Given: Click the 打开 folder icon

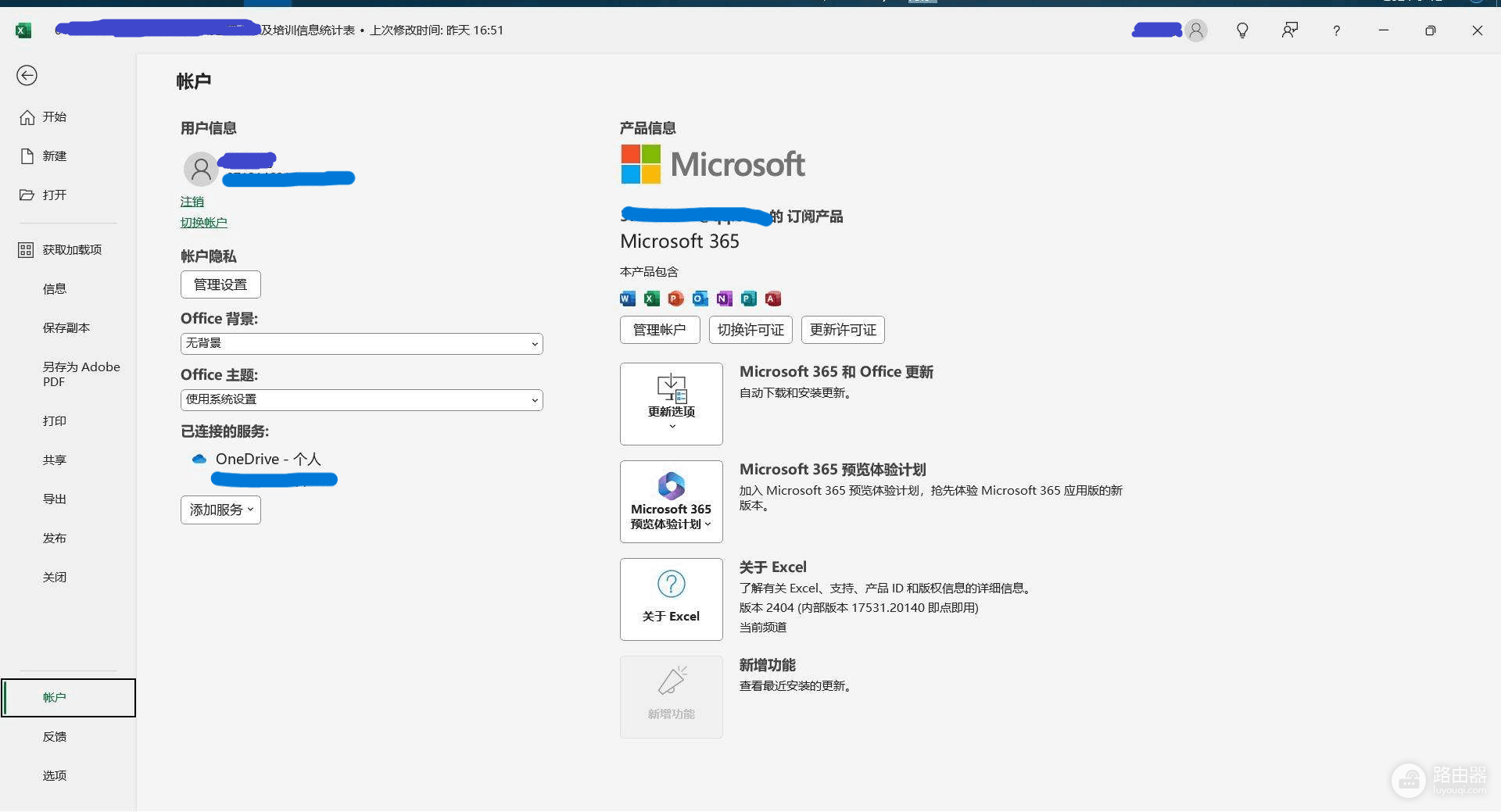Looking at the screenshot, I should [x=27, y=195].
